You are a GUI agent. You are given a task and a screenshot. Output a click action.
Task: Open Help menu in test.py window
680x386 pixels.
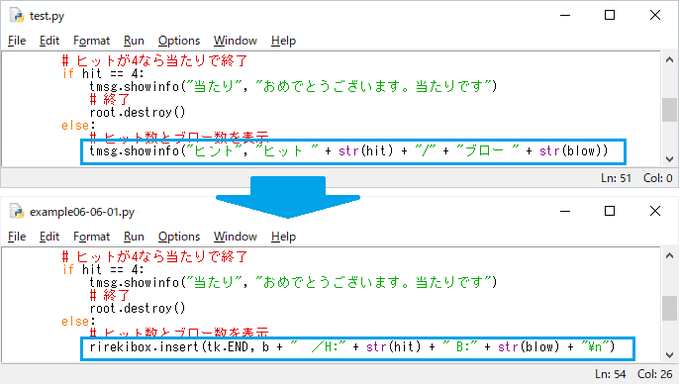click(x=284, y=41)
